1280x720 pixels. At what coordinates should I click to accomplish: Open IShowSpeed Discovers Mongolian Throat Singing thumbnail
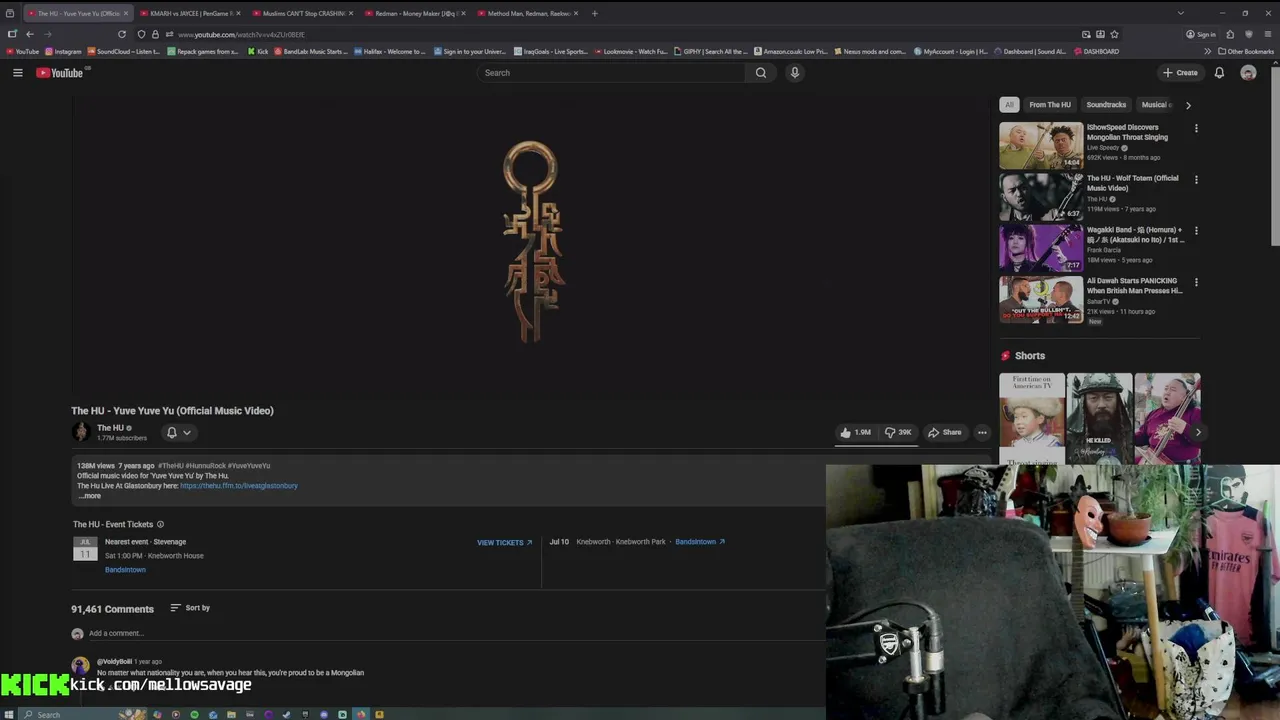click(1041, 145)
